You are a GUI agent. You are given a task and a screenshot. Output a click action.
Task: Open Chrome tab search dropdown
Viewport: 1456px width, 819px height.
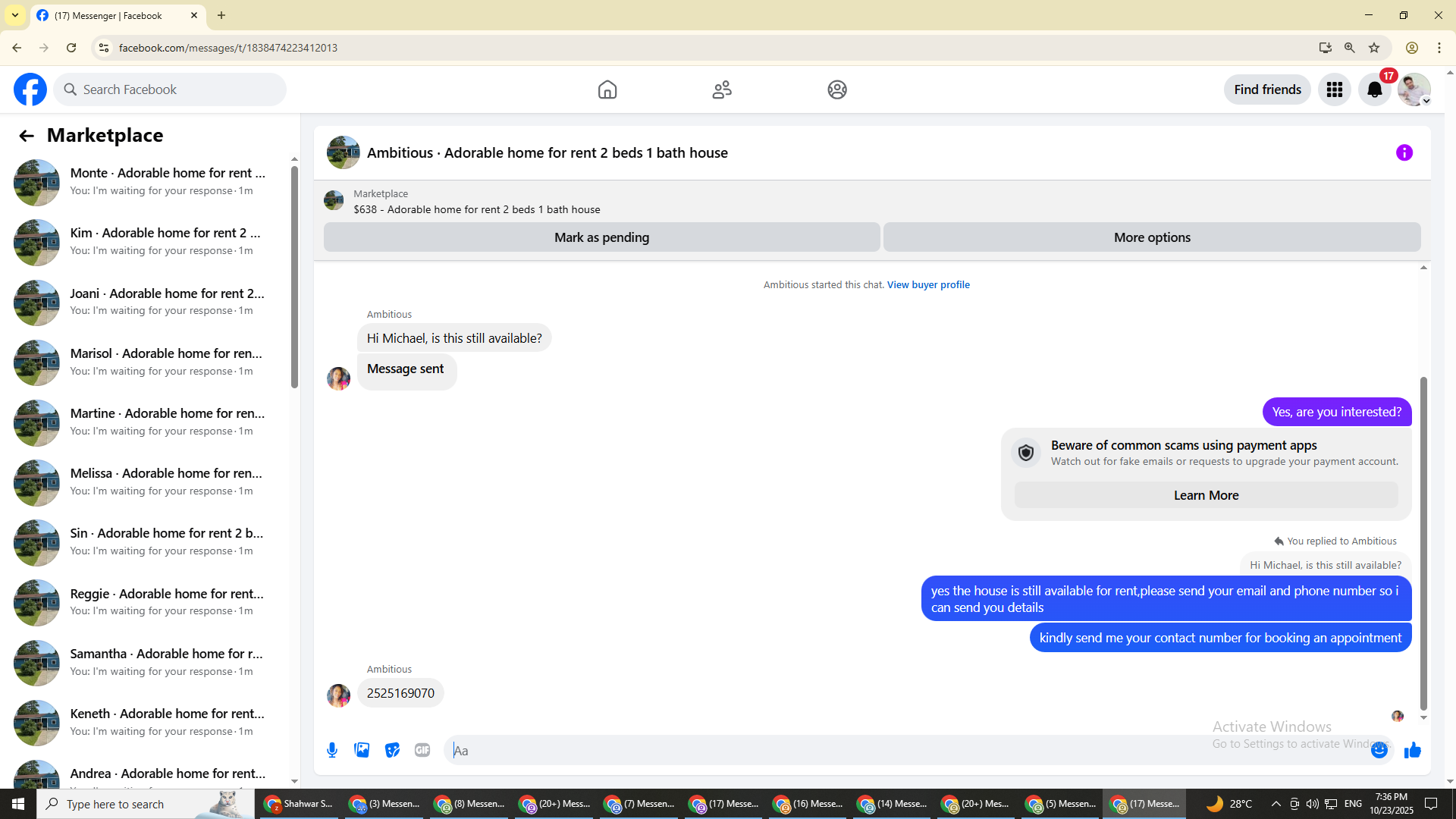pyautogui.click(x=15, y=15)
